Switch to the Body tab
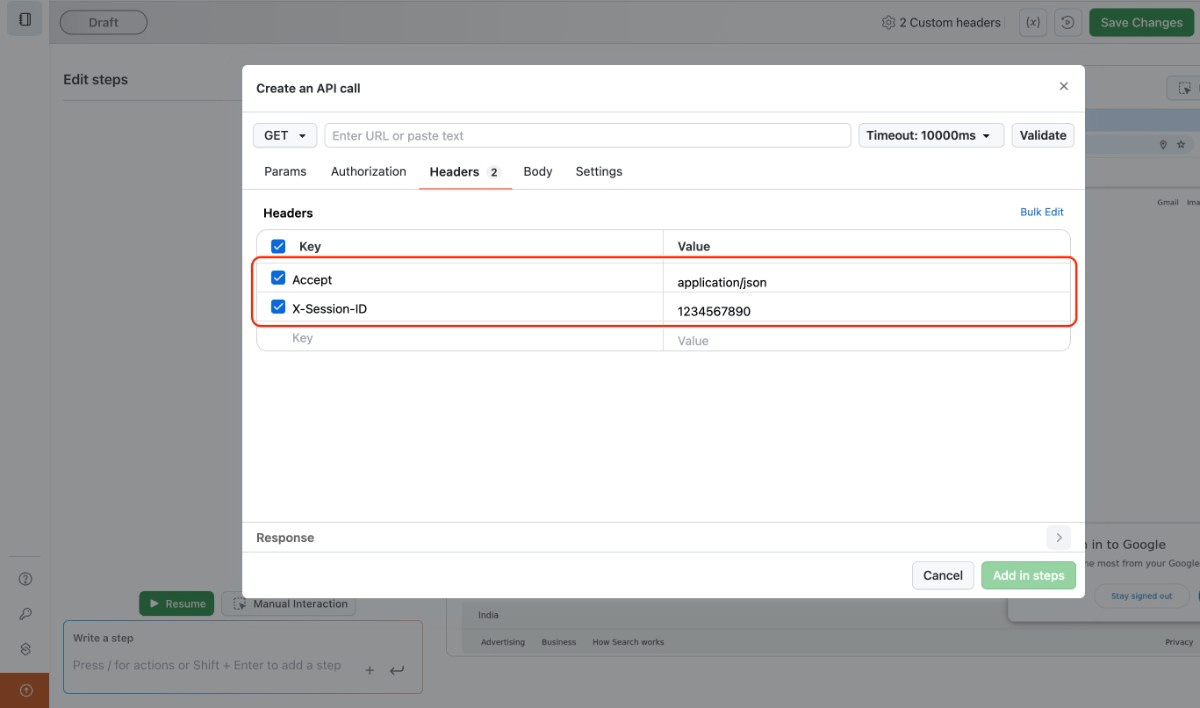This screenshot has height=708, width=1200. click(x=537, y=172)
